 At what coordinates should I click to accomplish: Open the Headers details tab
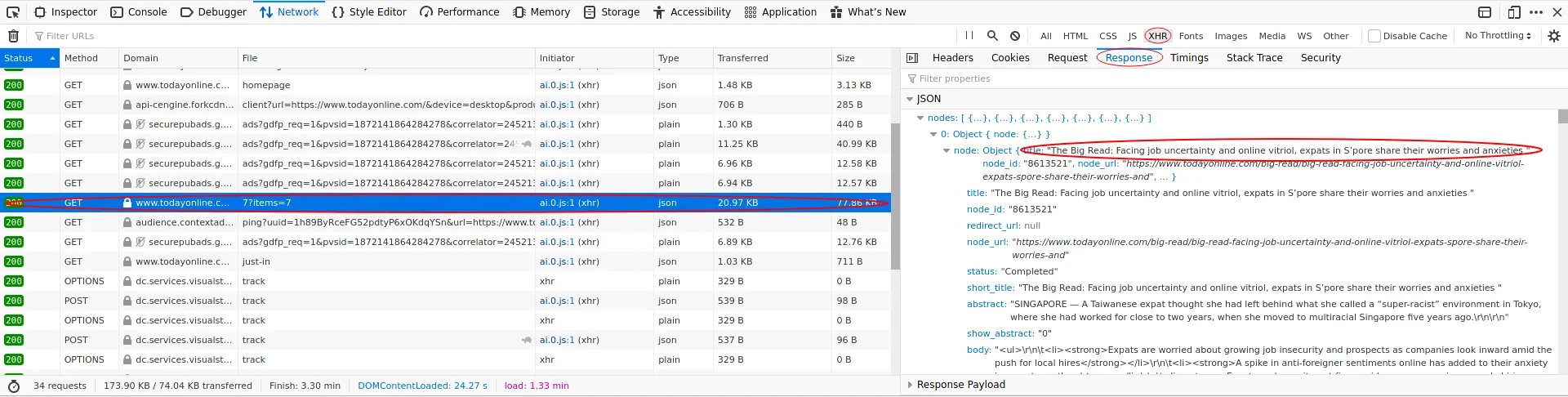952,58
